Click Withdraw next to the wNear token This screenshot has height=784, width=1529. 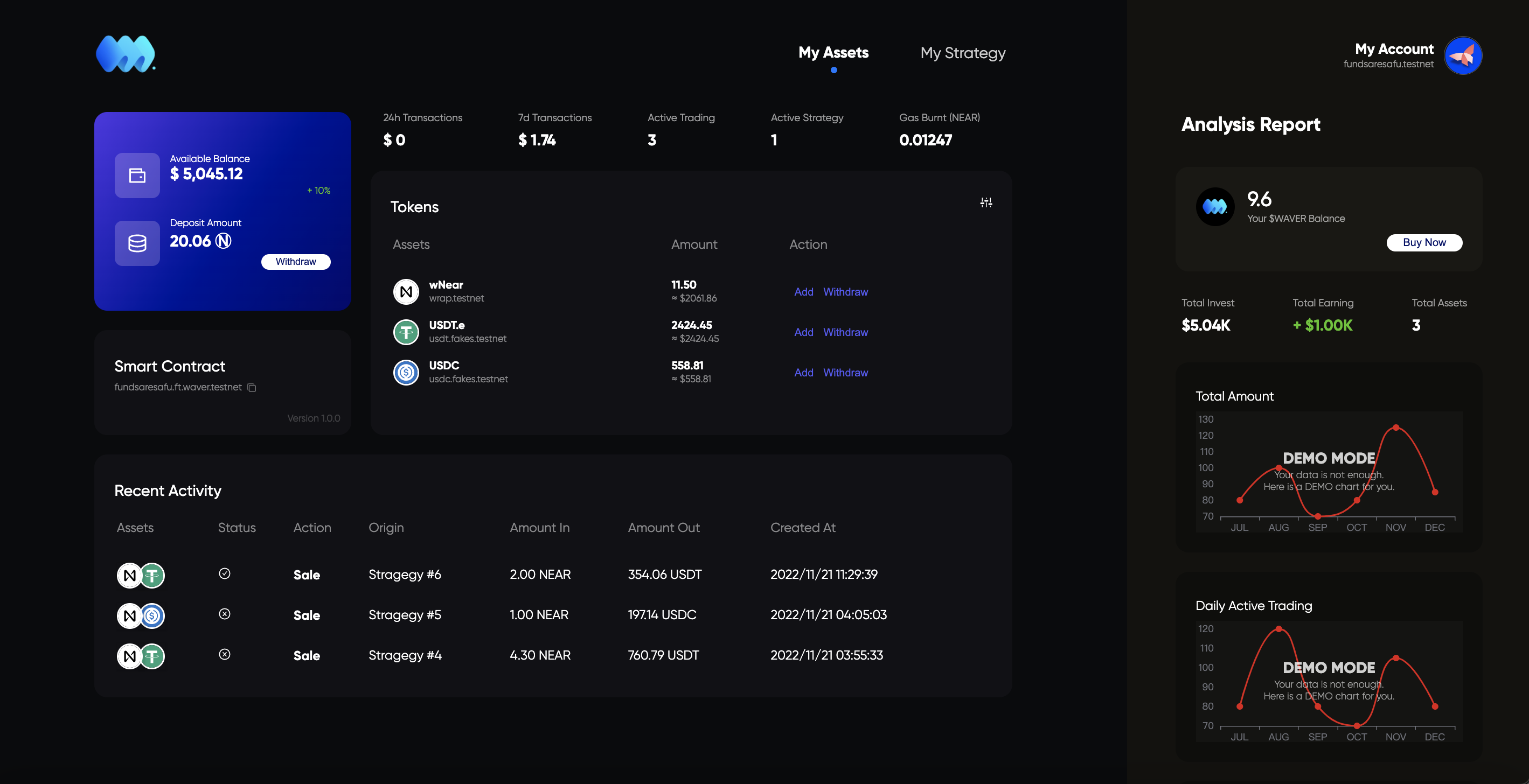point(845,292)
